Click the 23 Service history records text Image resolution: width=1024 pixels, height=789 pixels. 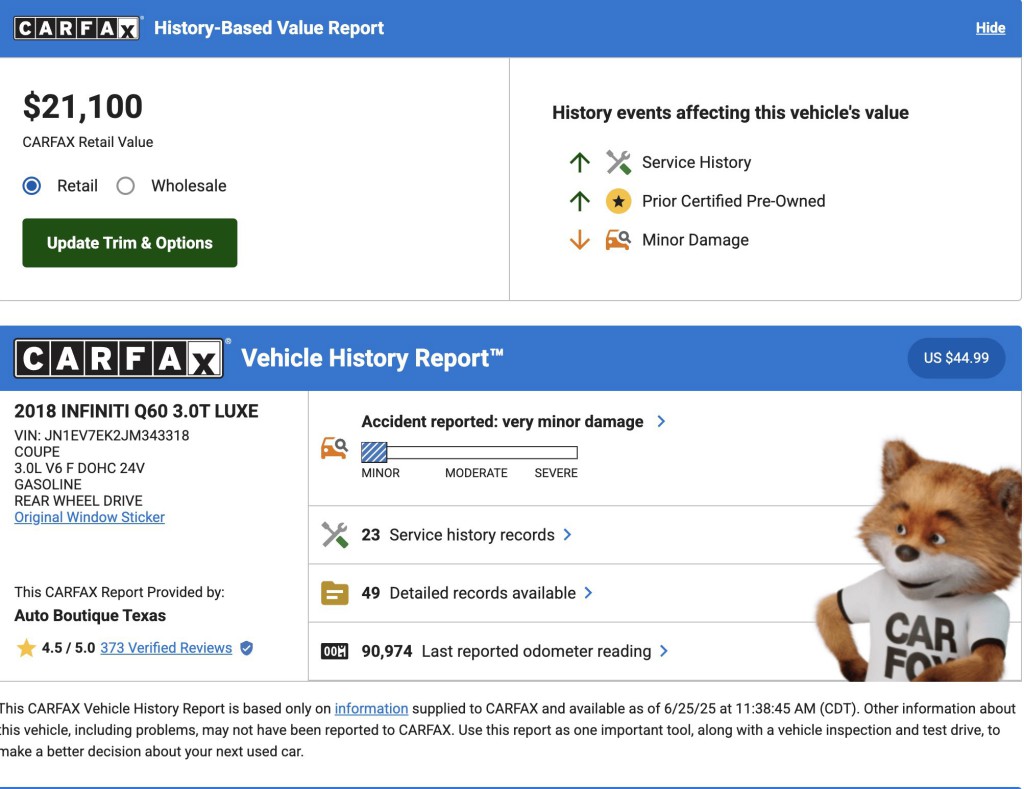pos(458,535)
